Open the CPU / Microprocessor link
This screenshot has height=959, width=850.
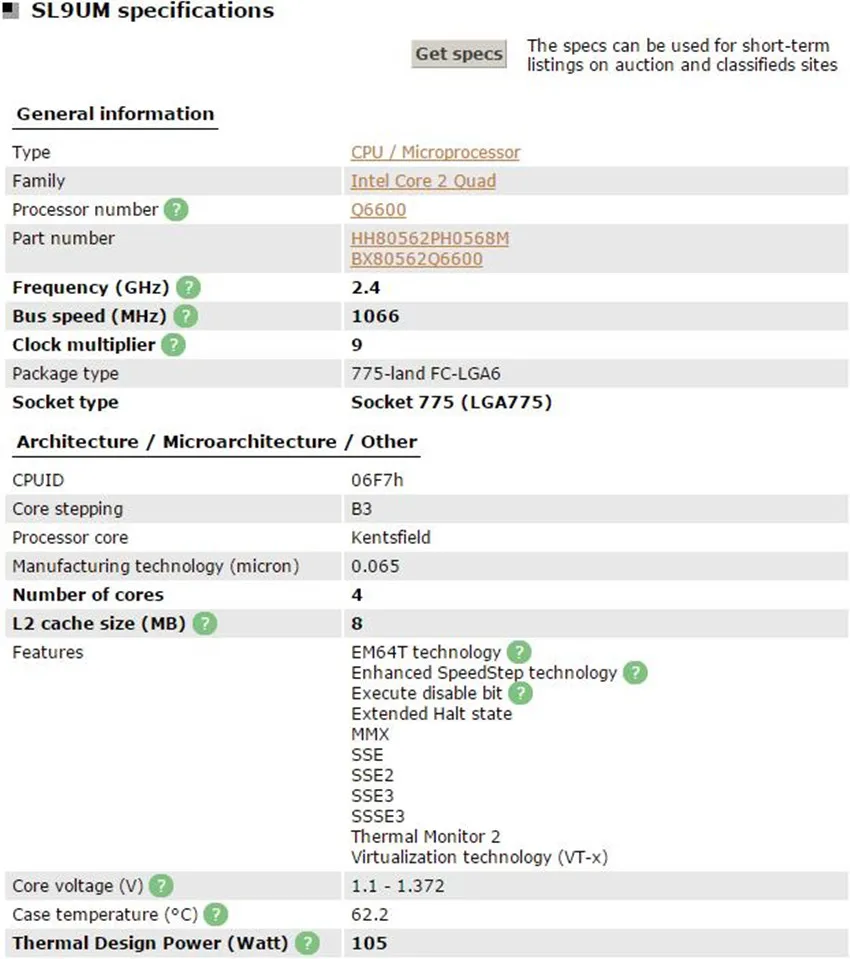tap(435, 152)
